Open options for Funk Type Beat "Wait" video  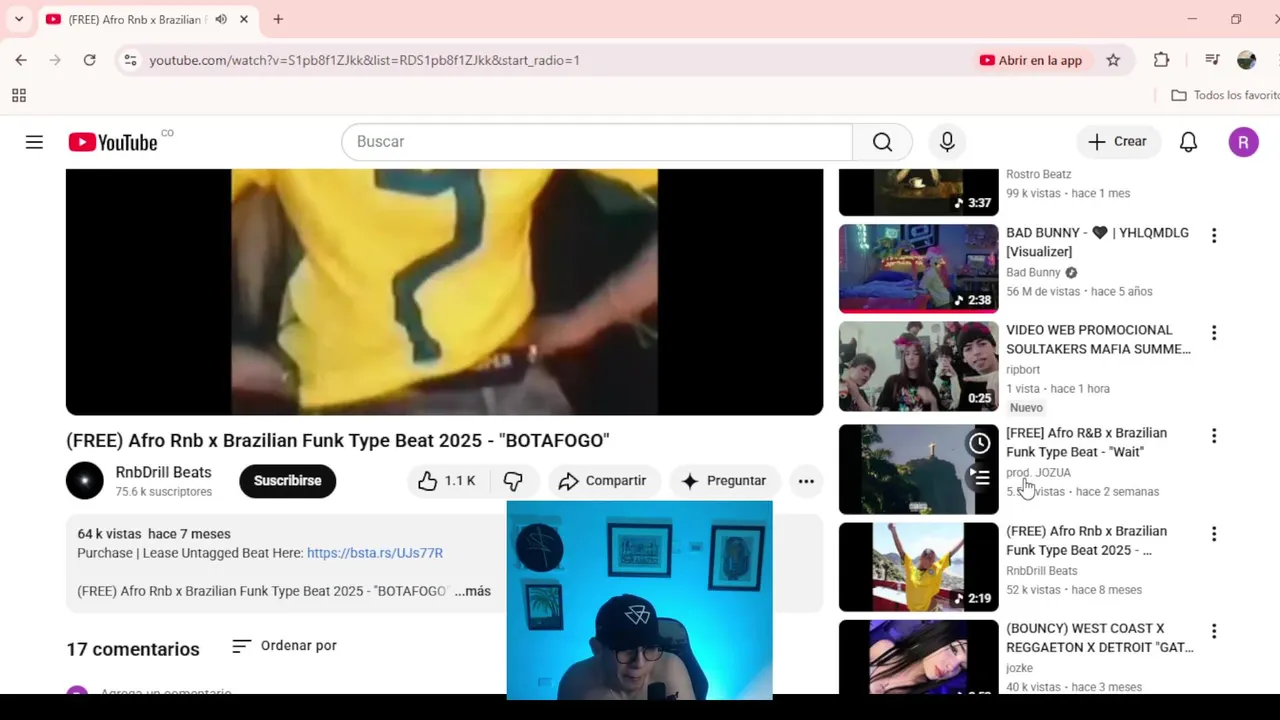[x=1214, y=436]
